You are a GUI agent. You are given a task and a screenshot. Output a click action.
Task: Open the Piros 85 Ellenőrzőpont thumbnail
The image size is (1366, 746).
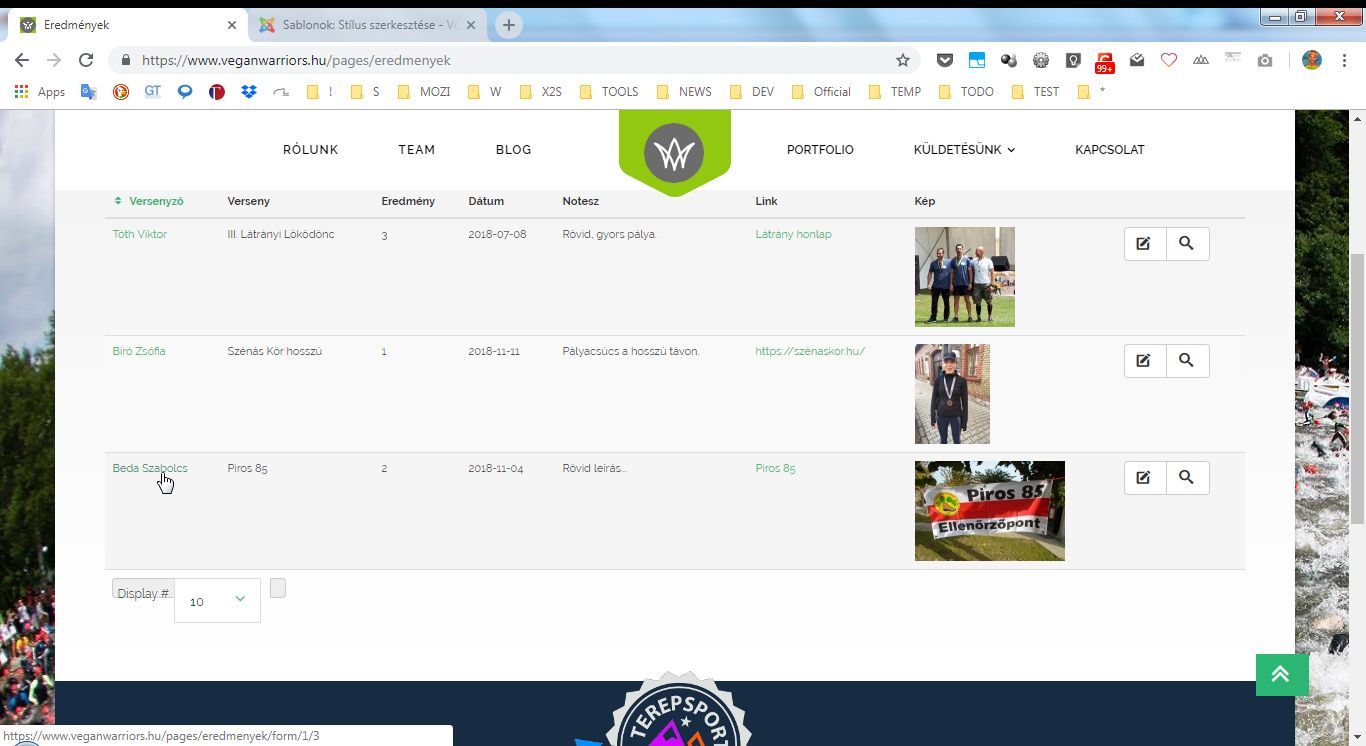pyautogui.click(x=989, y=511)
